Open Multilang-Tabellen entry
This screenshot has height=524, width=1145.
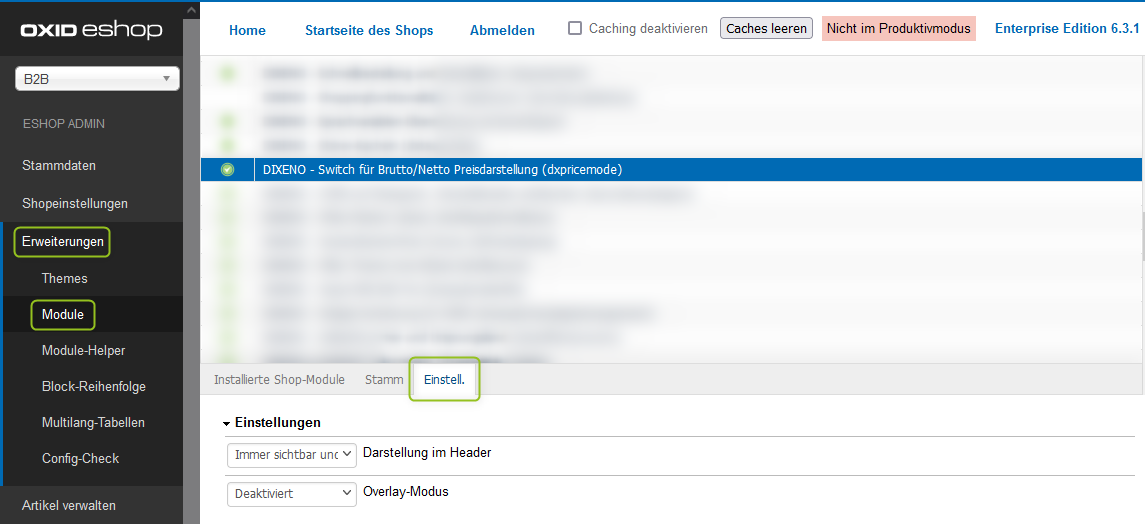coord(93,423)
